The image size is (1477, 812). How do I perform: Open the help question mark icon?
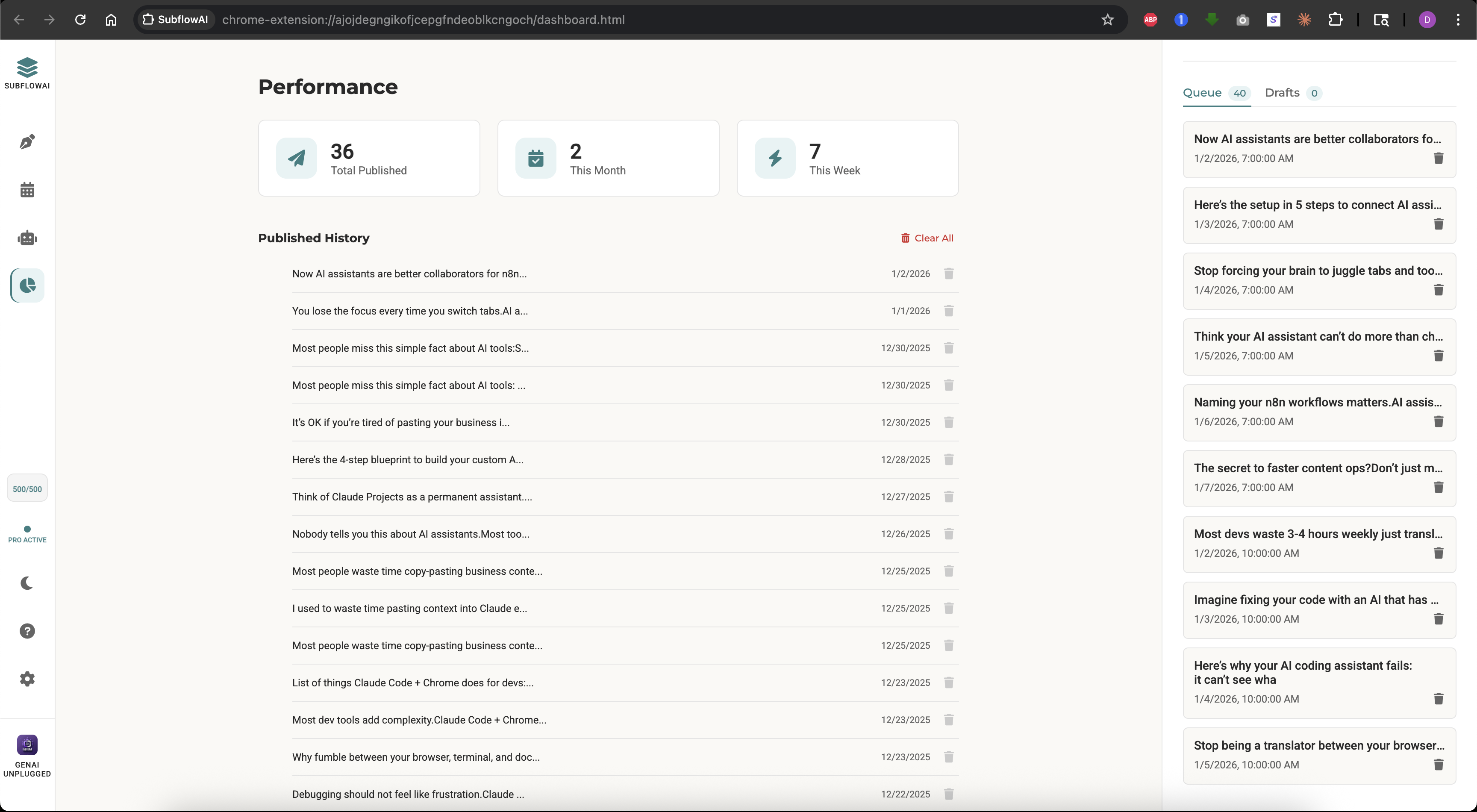pyautogui.click(x=27, y=631)
